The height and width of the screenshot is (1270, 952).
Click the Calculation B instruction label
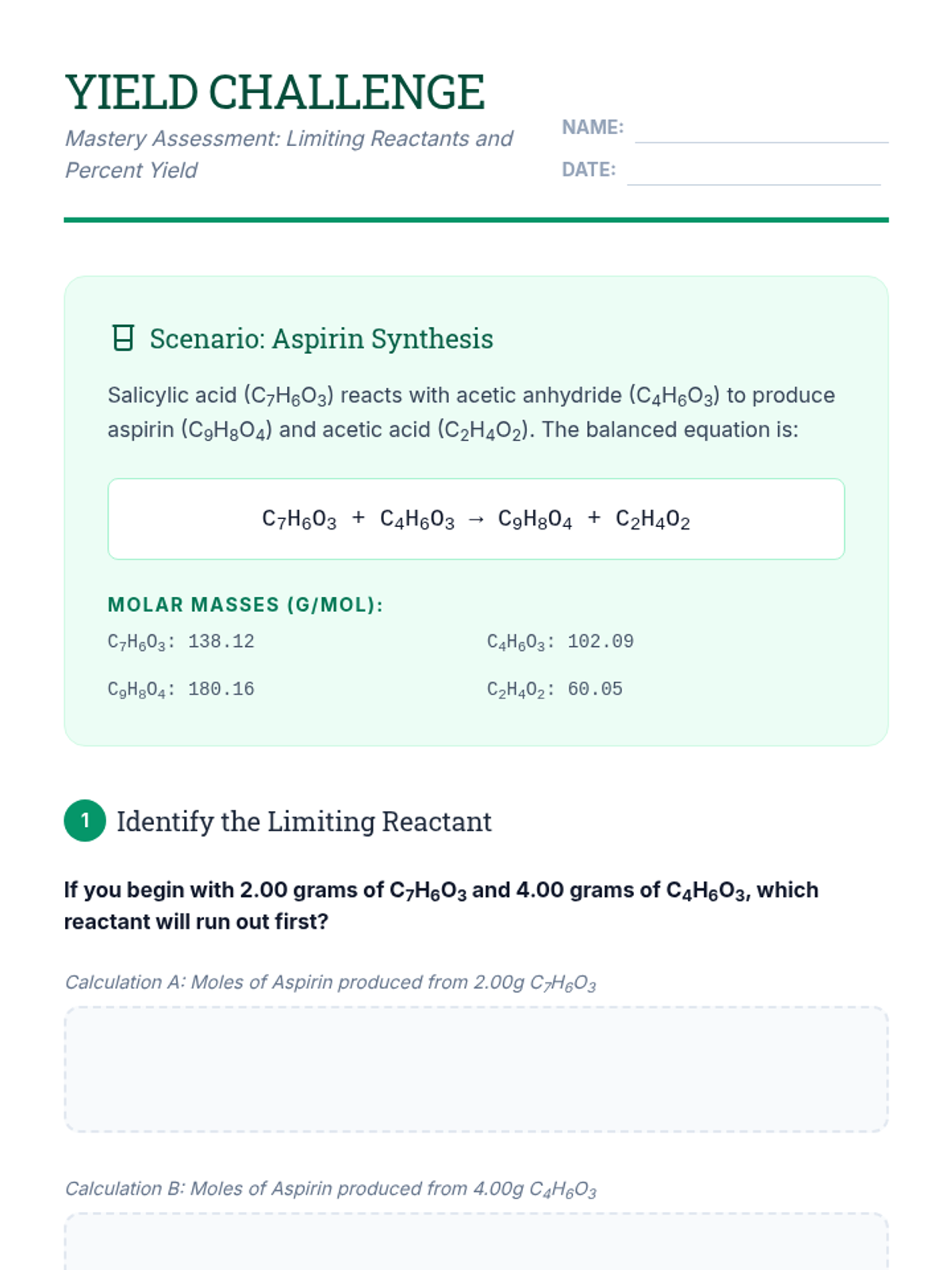click(330, 1189)
